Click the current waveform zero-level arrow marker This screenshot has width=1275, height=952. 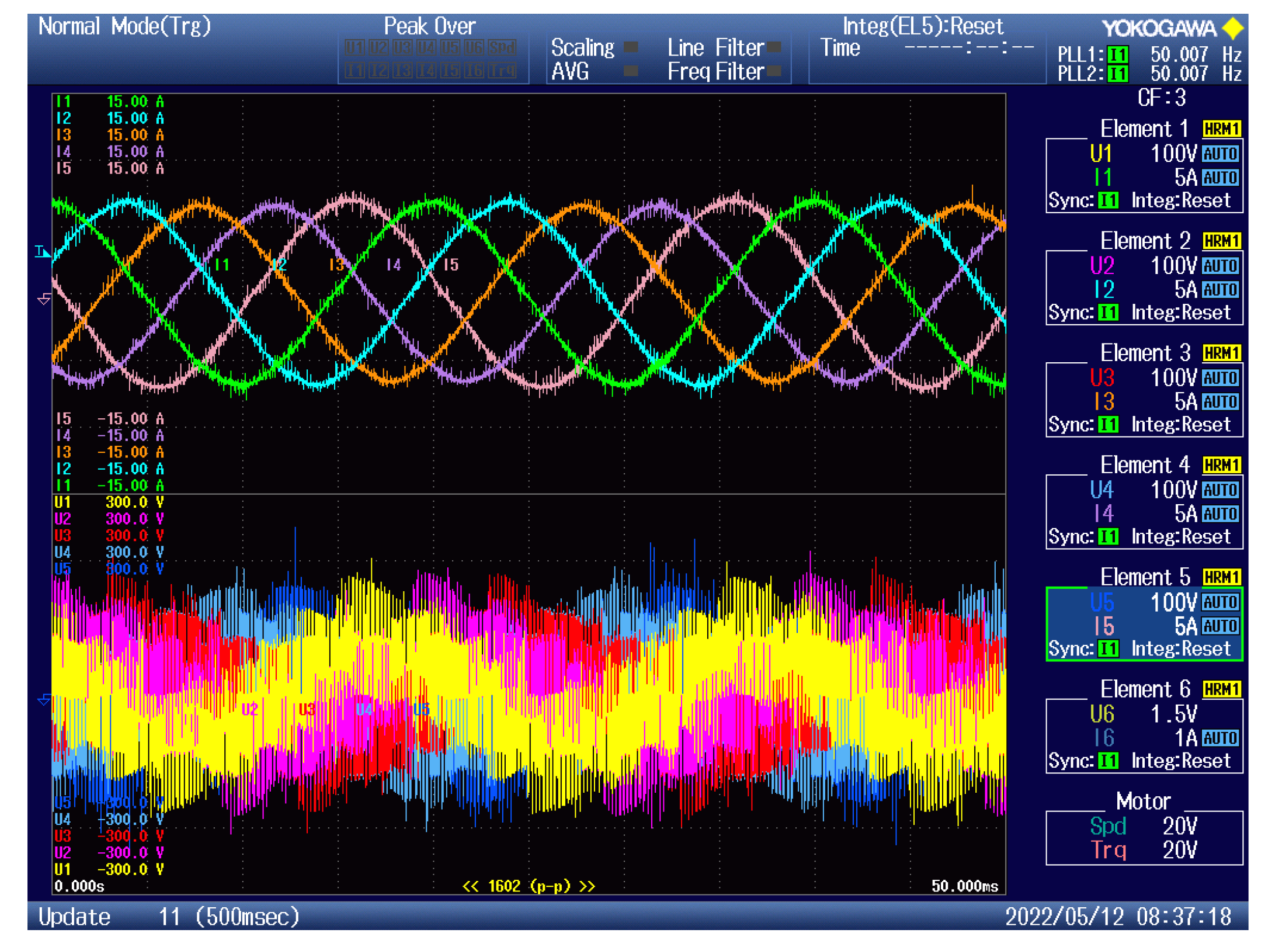44,299
